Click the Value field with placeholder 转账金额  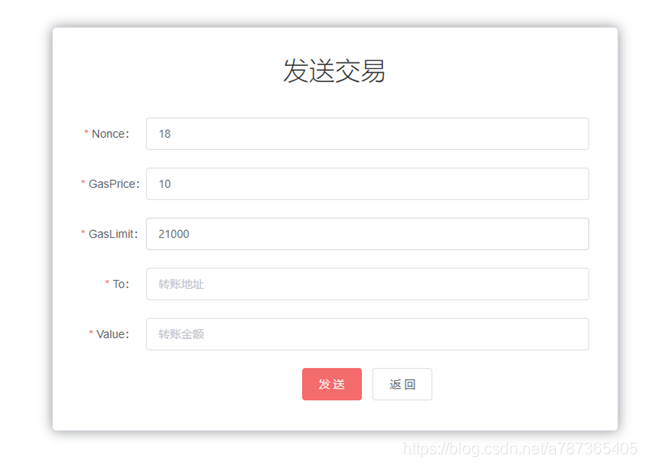point(367,334)
